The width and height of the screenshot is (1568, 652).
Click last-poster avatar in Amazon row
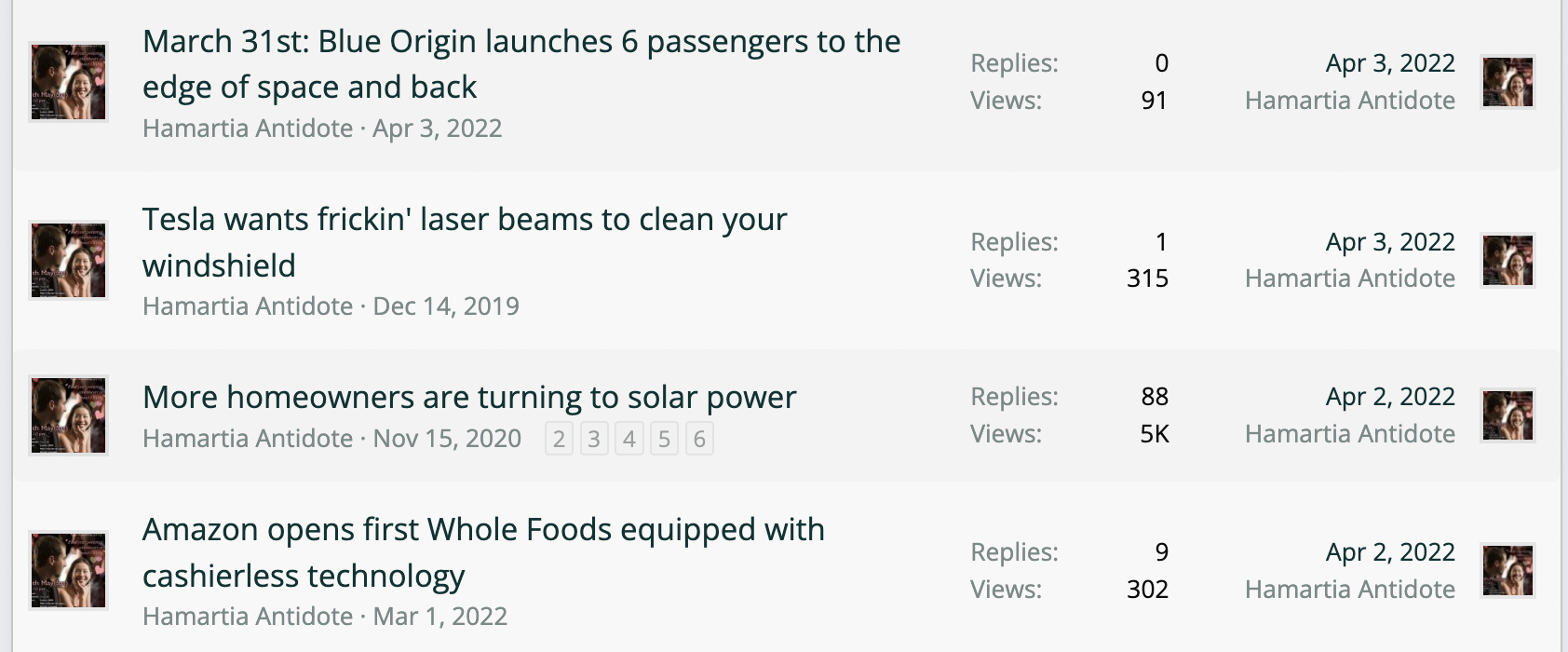[x=1507, y=571]
